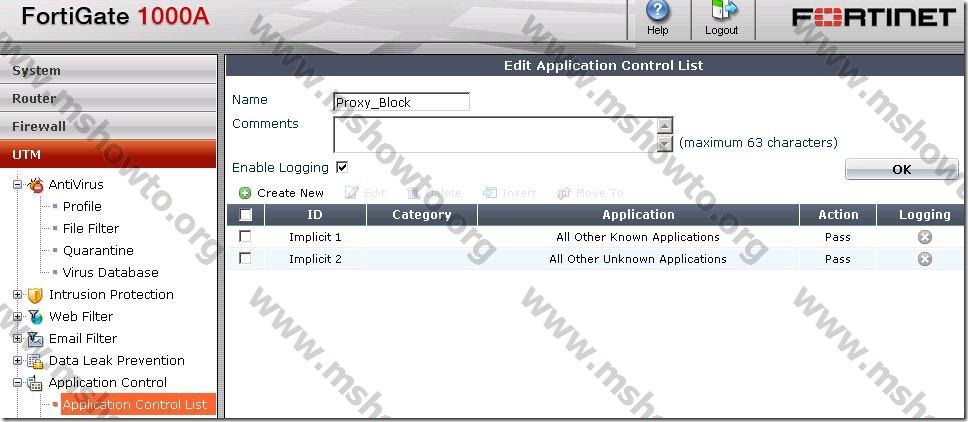
Task: Click the Comments scroll down arrow
Action: pyautogui.click(x=665, y=144)
